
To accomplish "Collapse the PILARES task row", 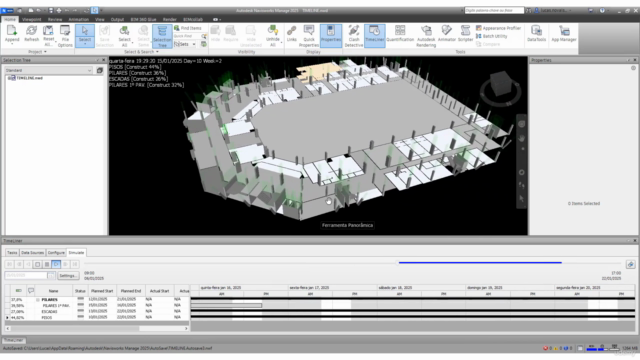I will (x=38, y=300).
